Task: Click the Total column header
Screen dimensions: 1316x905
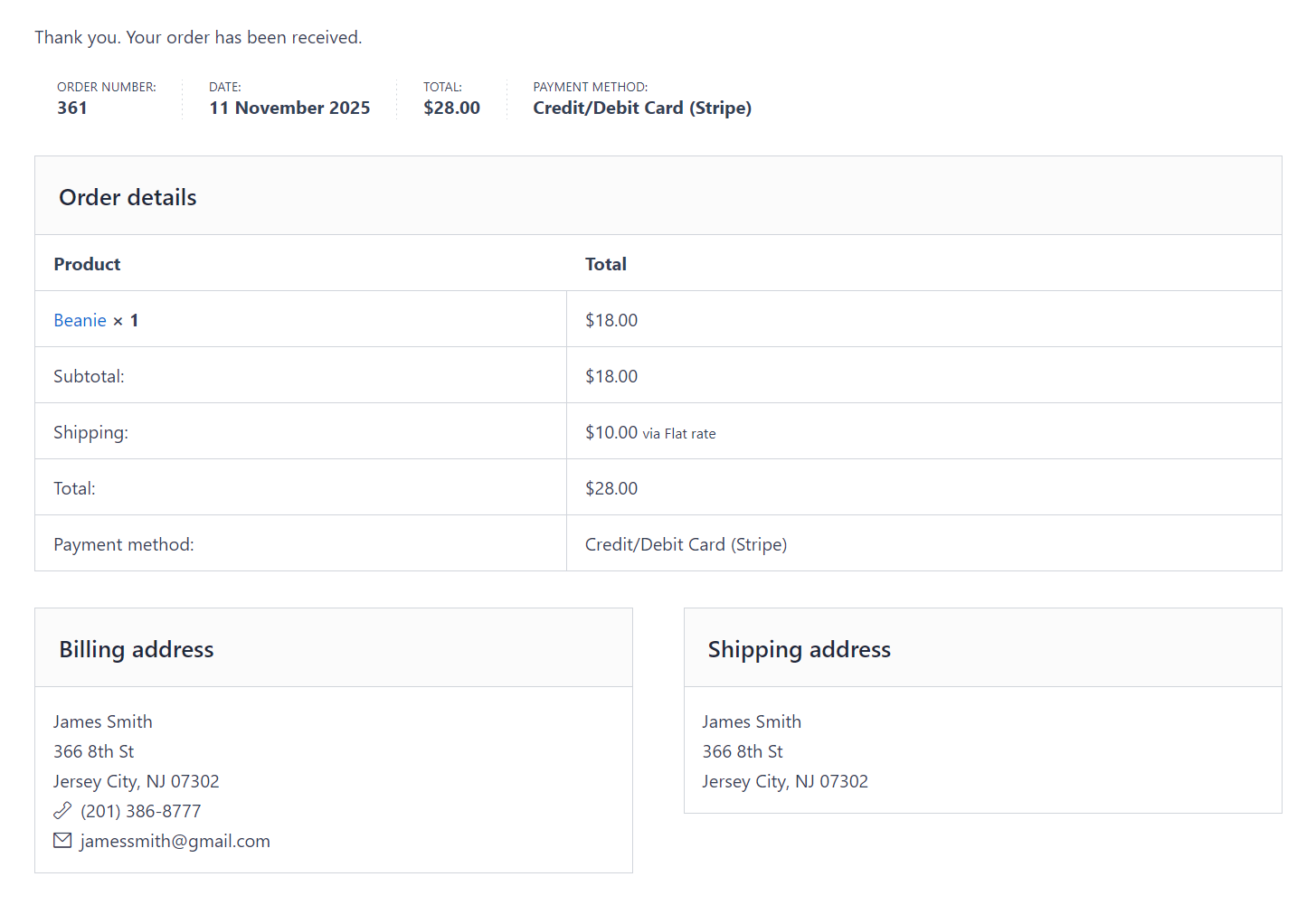Action: tap(605, 264)
